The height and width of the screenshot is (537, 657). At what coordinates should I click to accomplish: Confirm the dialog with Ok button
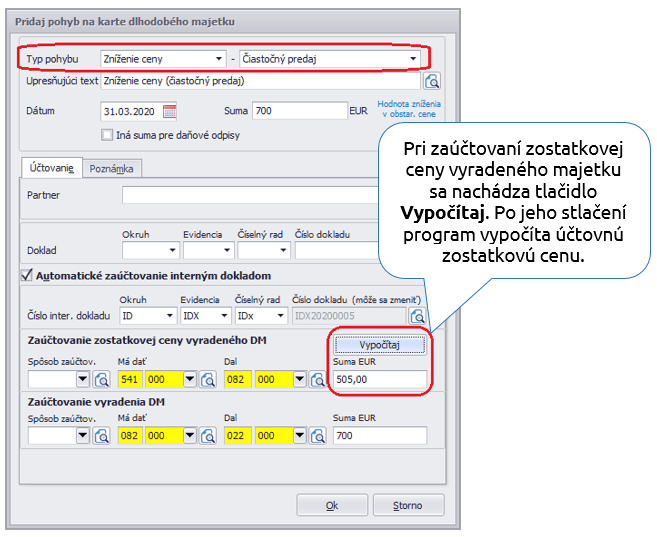333,506
